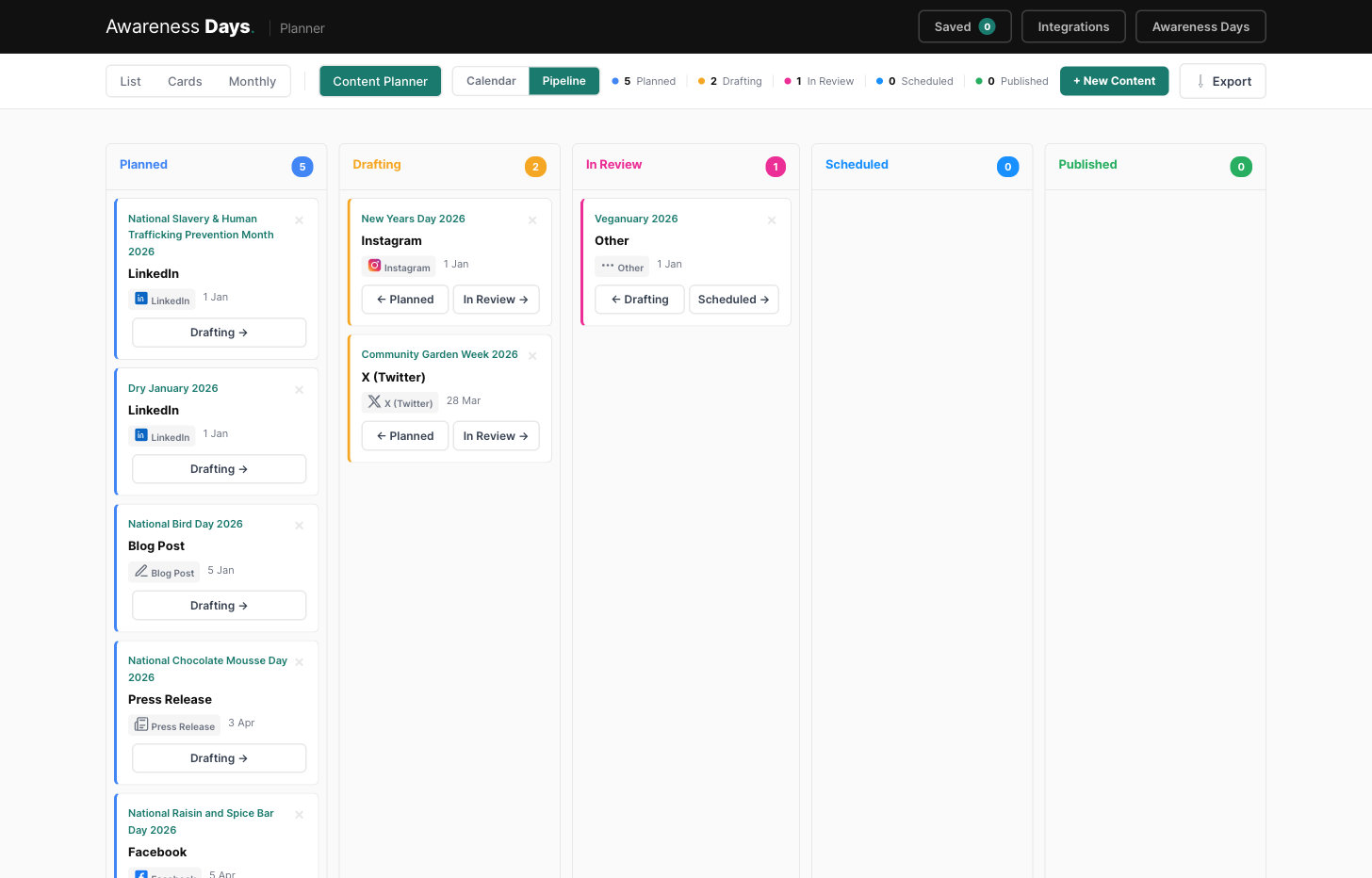Click the Instagram icon tag on New Years Day

coord(399,267)
